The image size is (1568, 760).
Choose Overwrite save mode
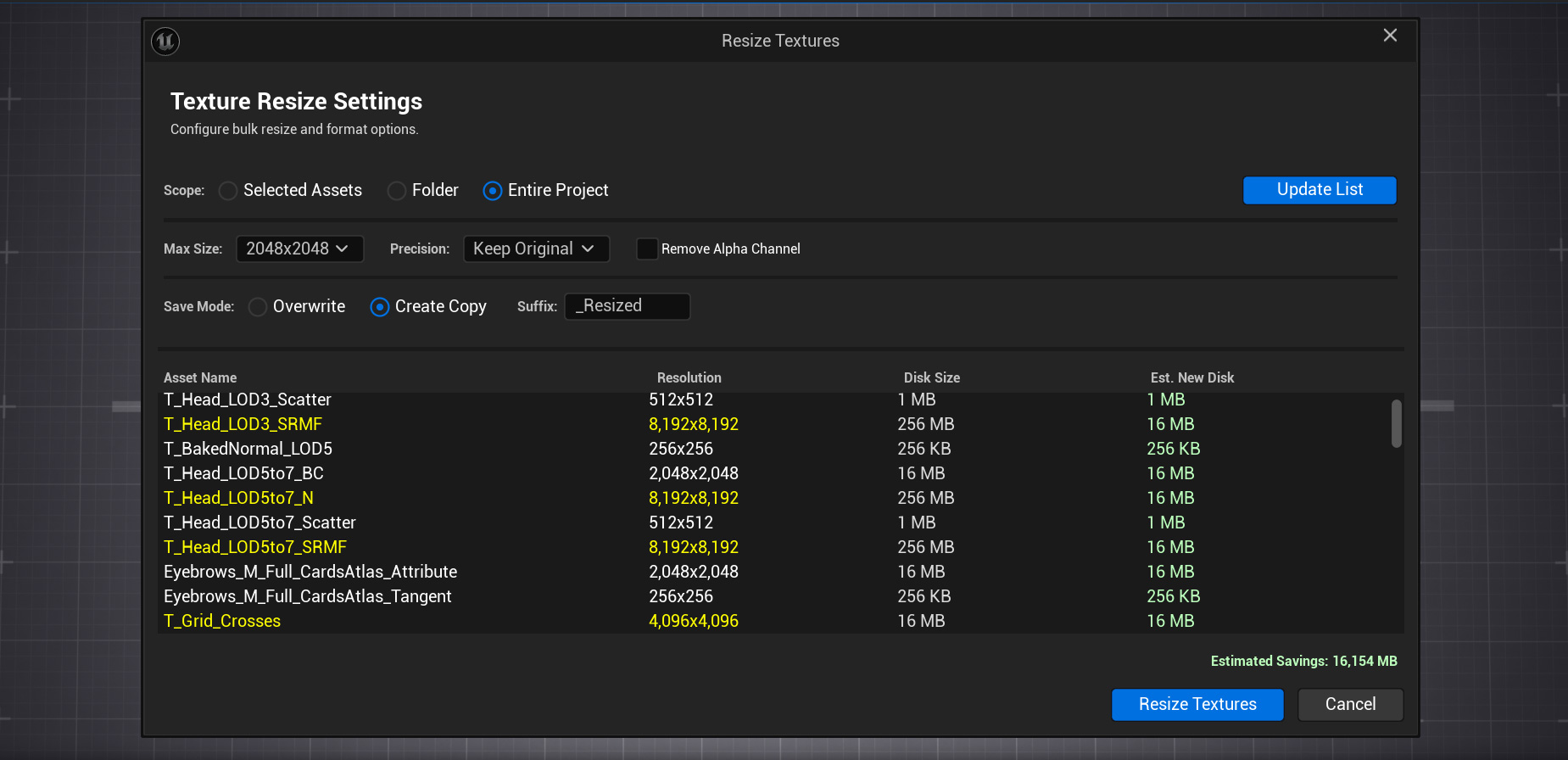297,307
